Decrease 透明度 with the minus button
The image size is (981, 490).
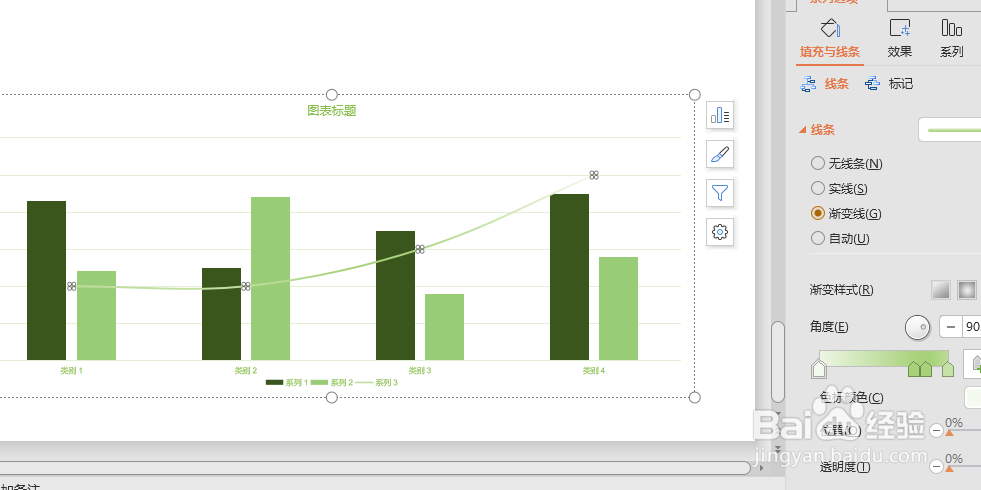tap(937, 467)
